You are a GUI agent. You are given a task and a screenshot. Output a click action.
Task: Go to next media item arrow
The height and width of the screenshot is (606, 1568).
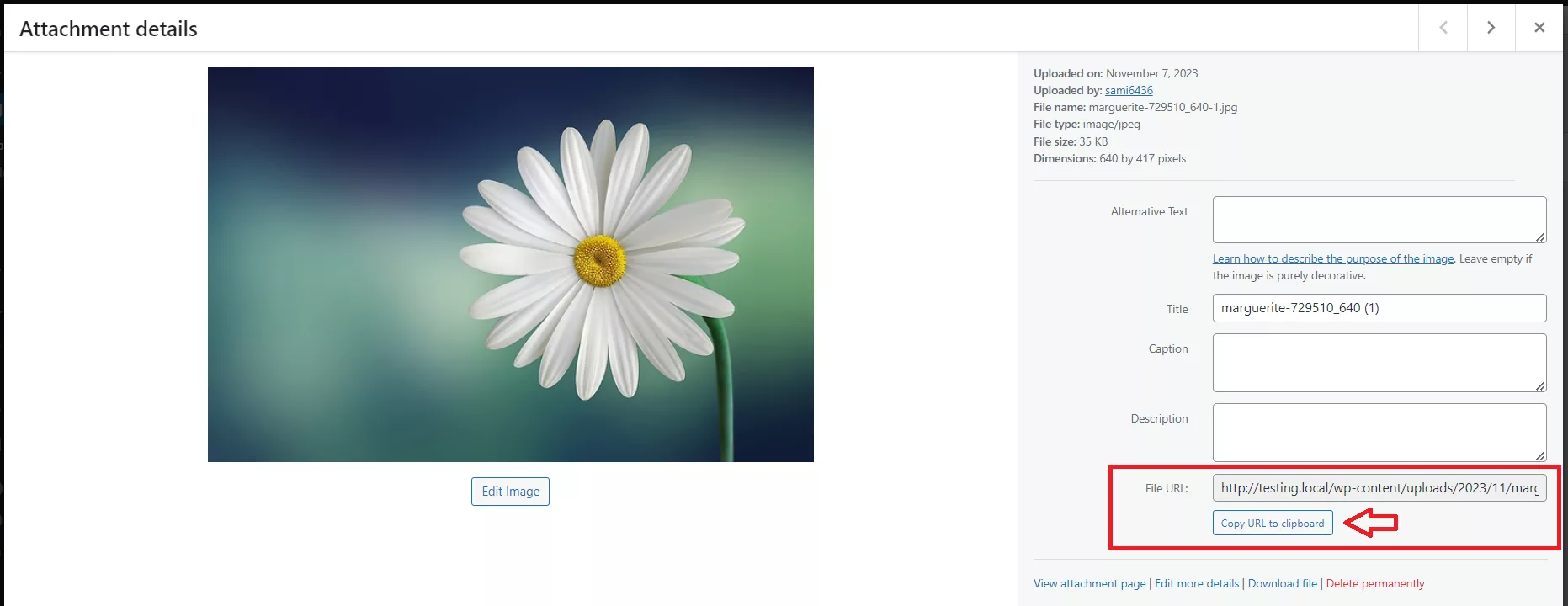point(1491,28)
